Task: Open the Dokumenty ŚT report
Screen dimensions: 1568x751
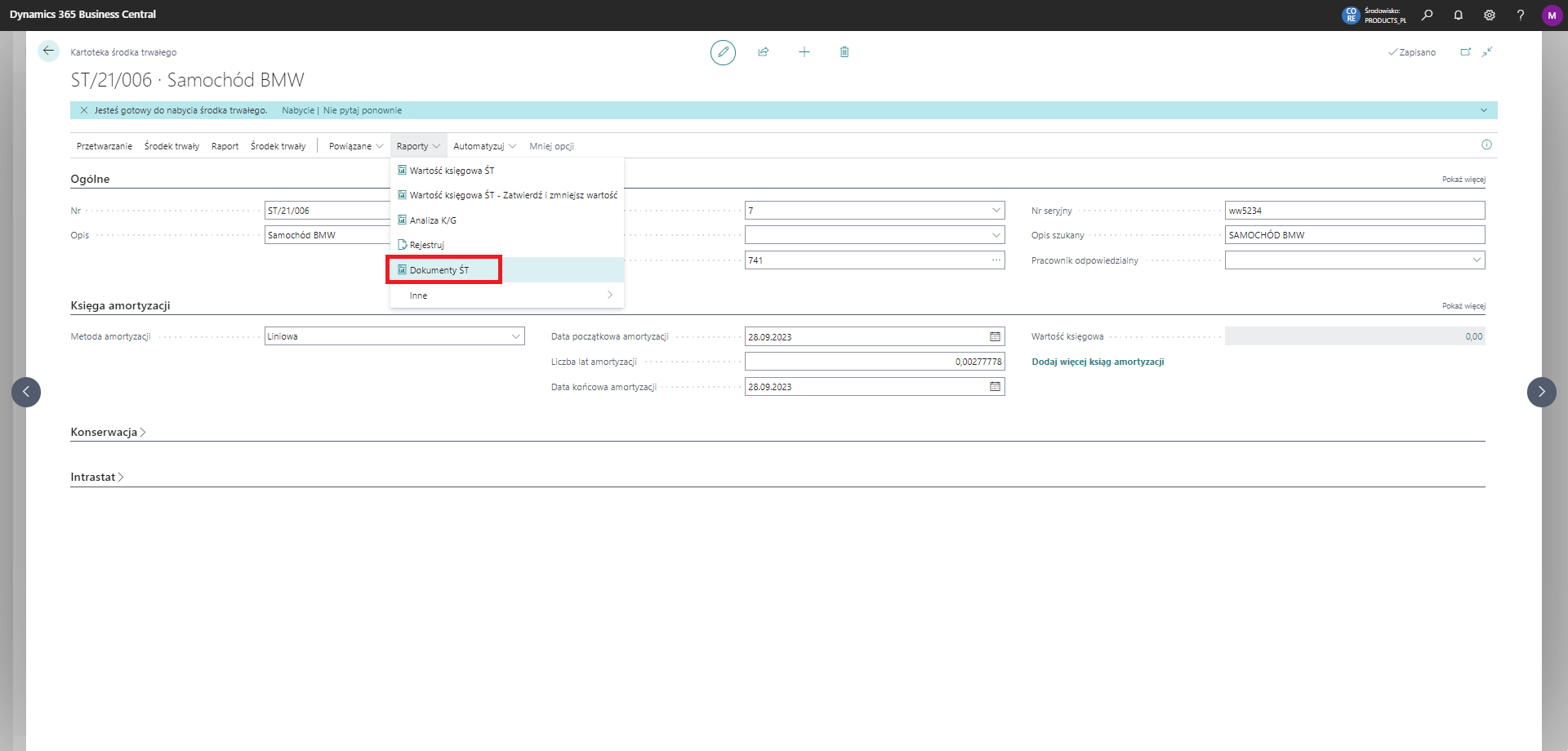Action: tap(506, 270)
